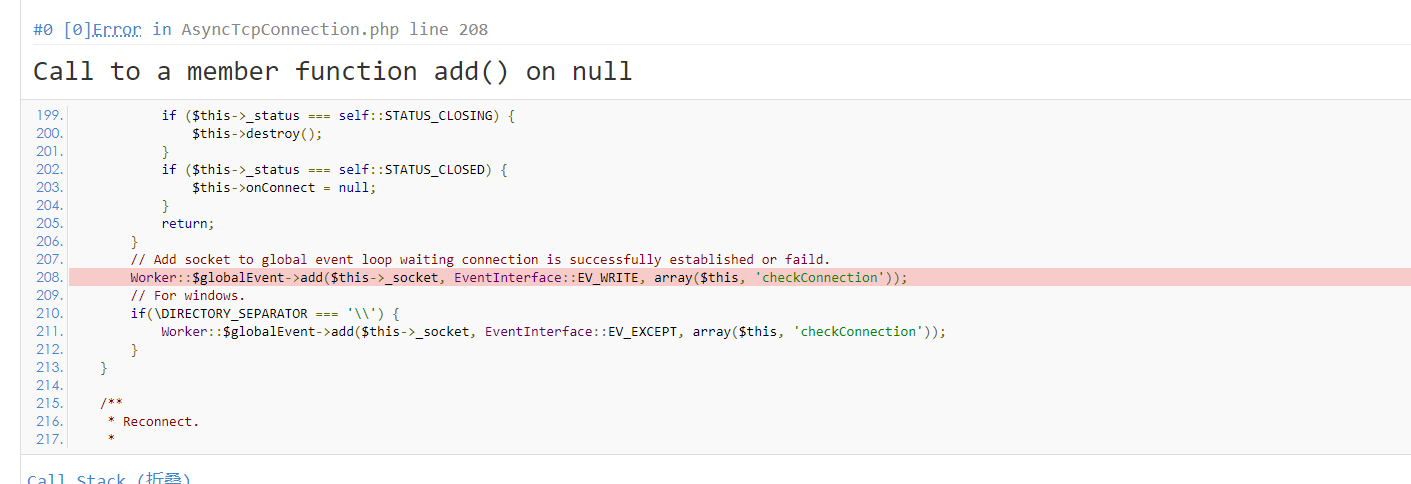Click the $this->destroy() call on line 200
The height and width of the screenshot is (484, 1411).
[258, 133]
